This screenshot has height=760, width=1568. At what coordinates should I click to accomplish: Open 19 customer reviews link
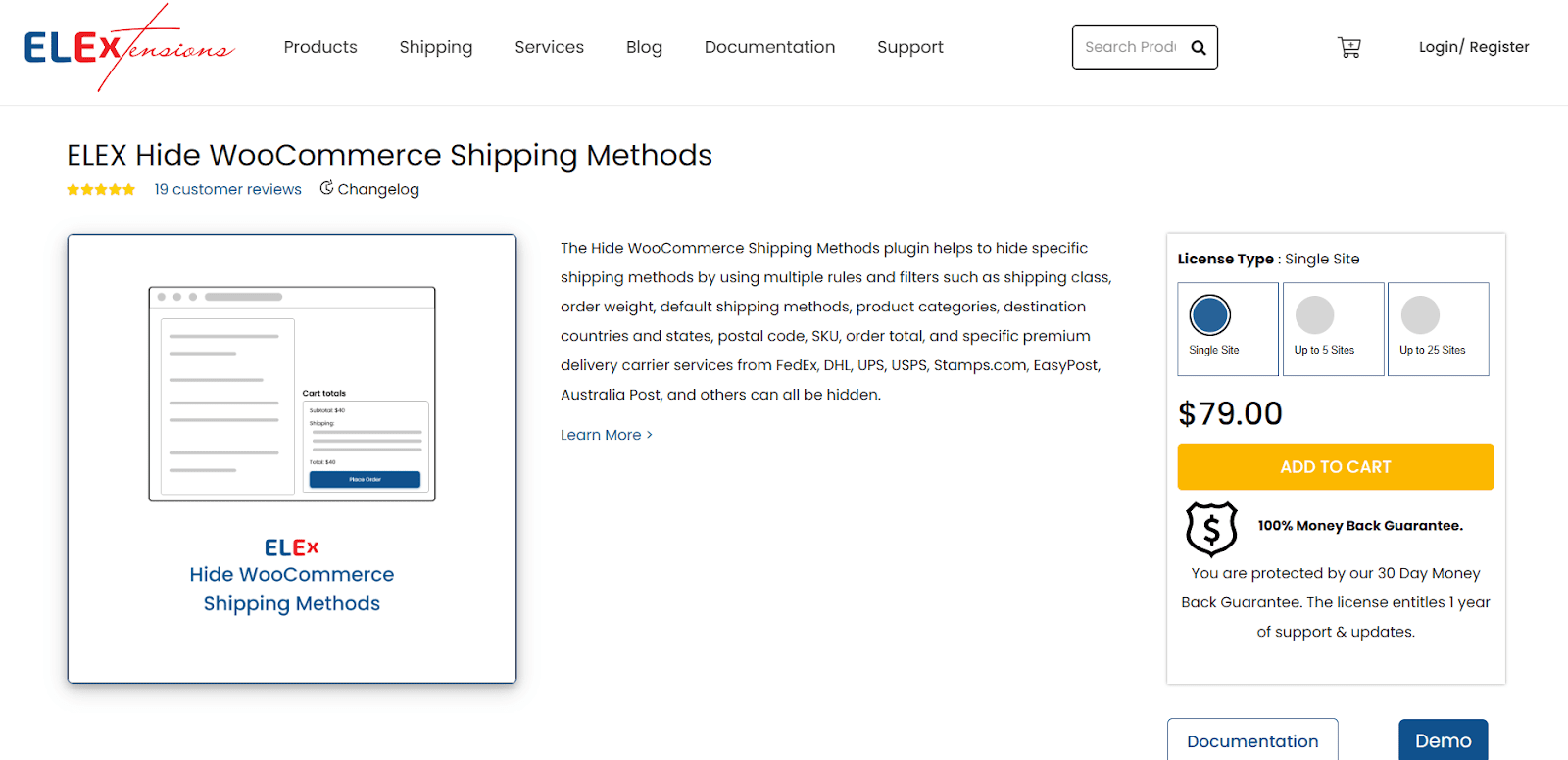(227, 189)
